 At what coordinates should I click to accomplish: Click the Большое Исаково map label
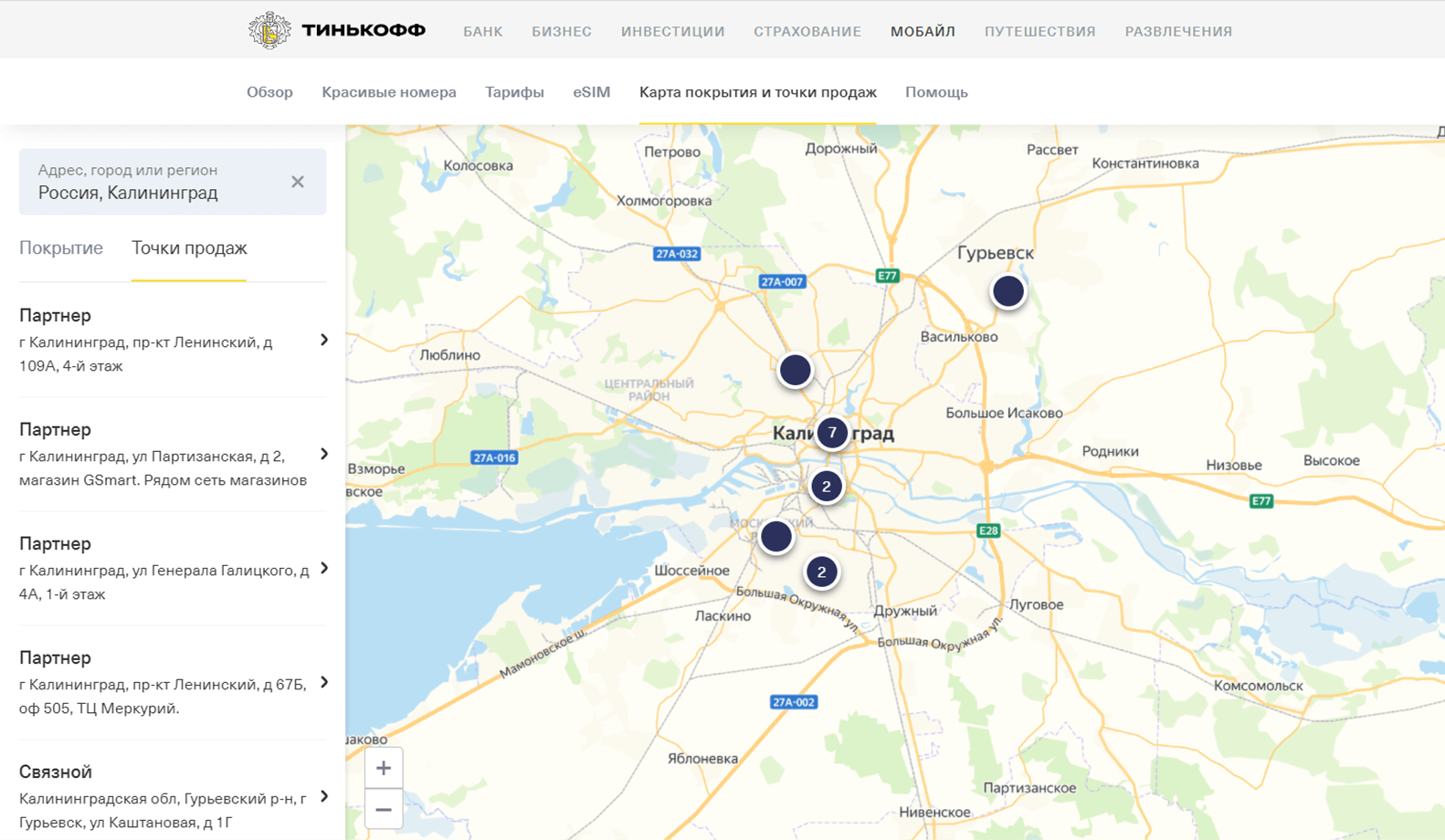pyautogui.click(x=1004, y=414)
